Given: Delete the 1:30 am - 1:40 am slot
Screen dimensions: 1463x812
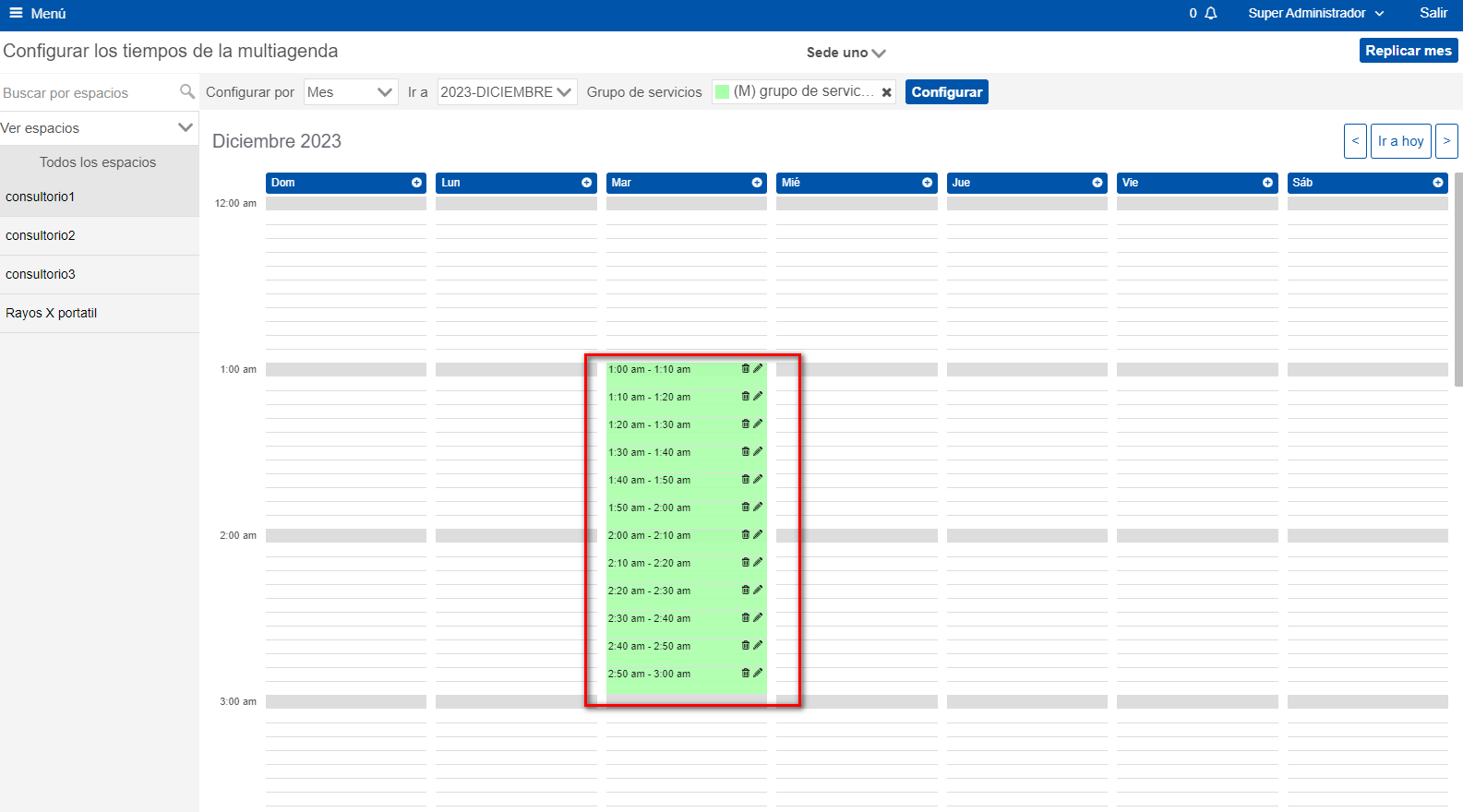Looking at the screenshot, I should pyautogui.click(x=746, y=451).
